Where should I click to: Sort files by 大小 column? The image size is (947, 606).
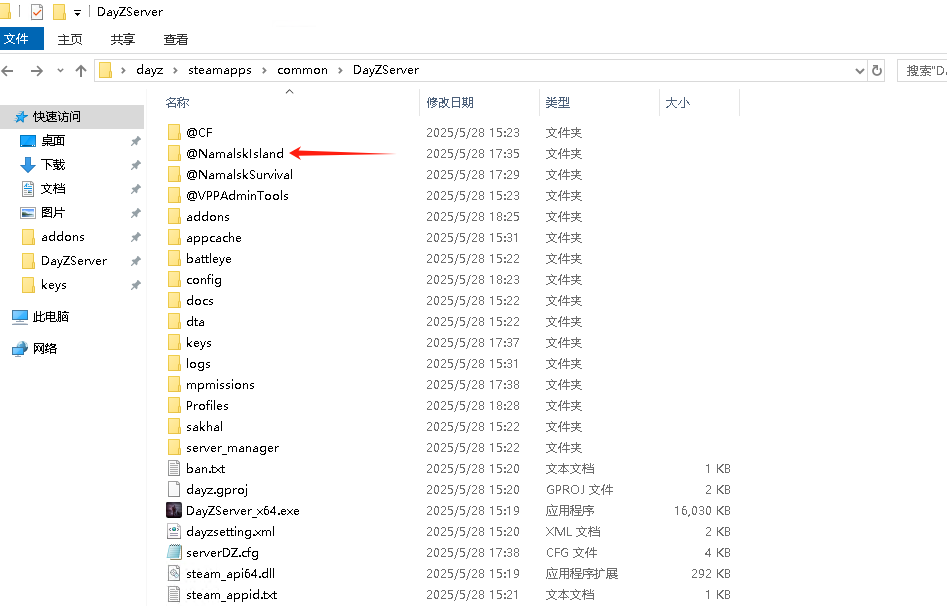click(678, 103)
